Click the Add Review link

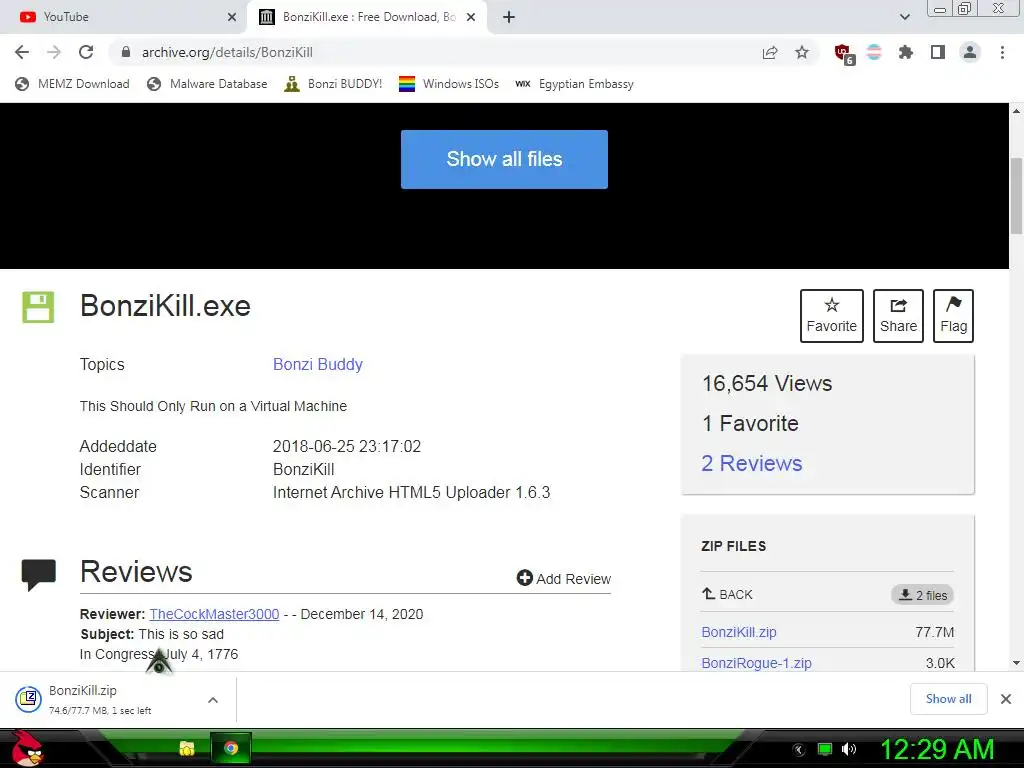tap(564, 579)
